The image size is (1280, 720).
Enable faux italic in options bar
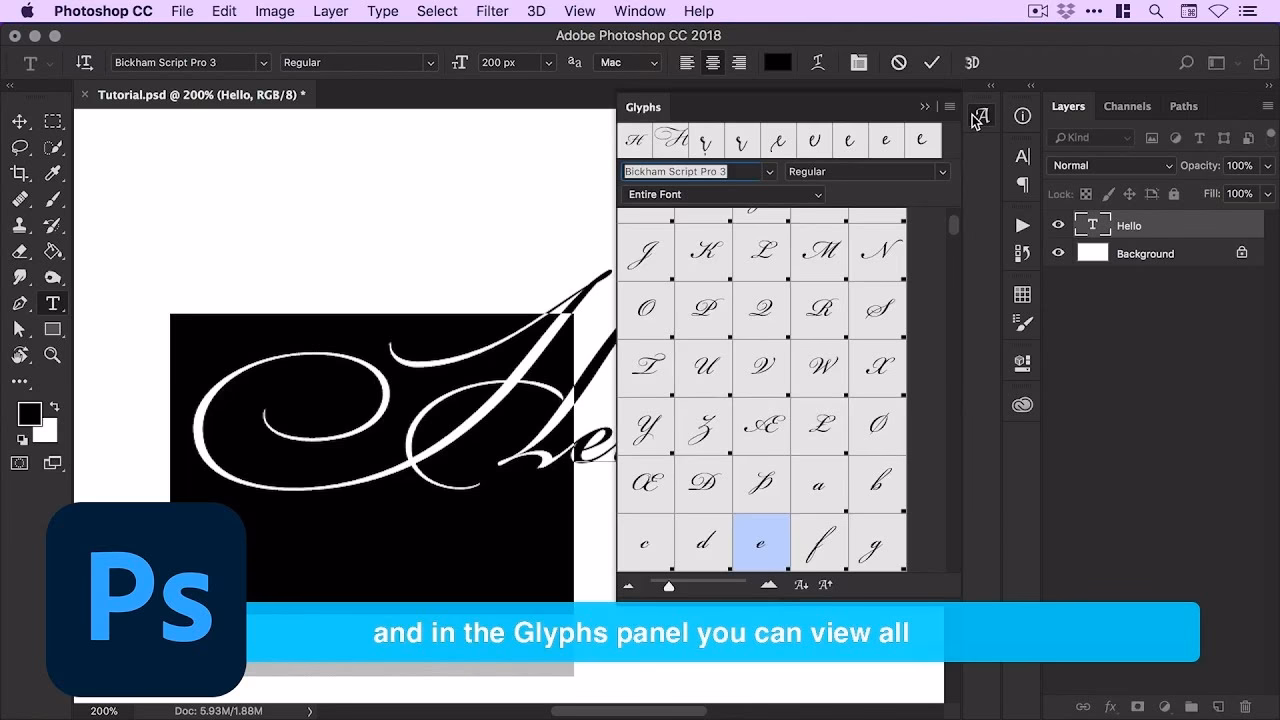pyautogui.click(x=817, y=62)
